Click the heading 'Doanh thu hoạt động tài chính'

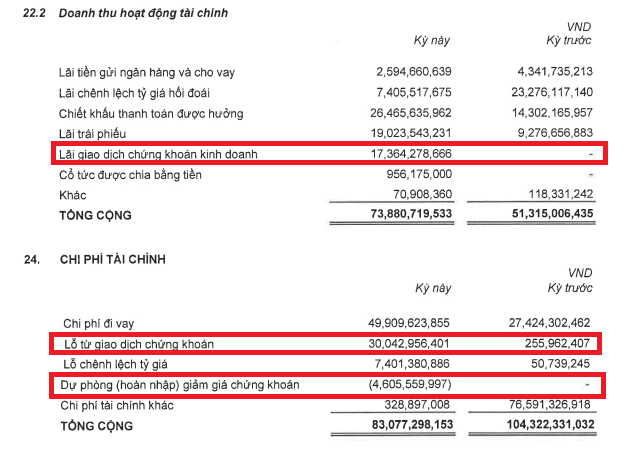(x=143, y=13)
